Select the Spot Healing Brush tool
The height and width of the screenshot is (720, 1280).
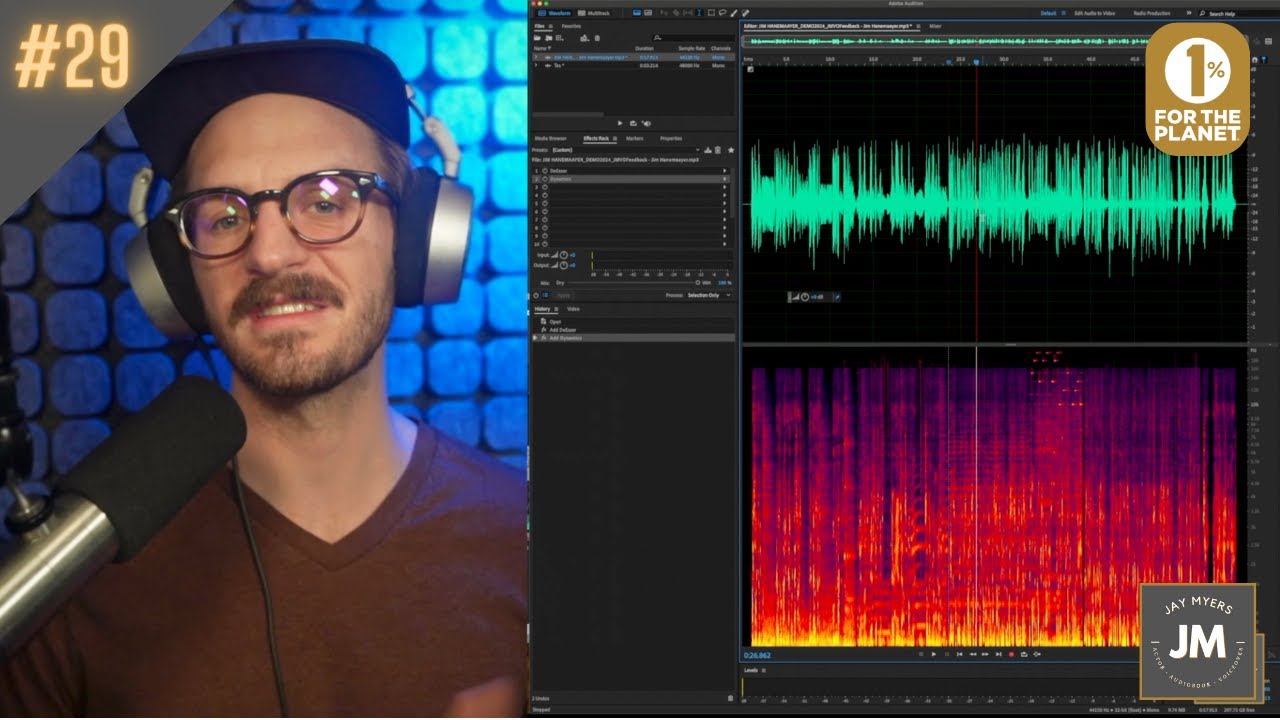tap(745, 13)
